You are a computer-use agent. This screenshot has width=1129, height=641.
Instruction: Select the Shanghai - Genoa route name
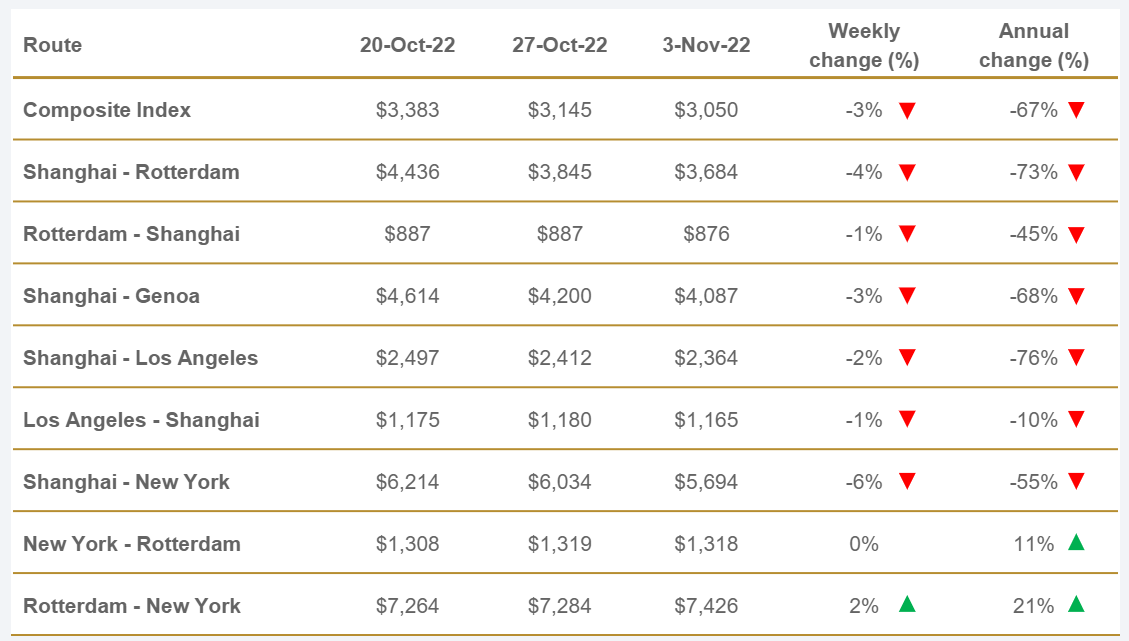point(111,296)
